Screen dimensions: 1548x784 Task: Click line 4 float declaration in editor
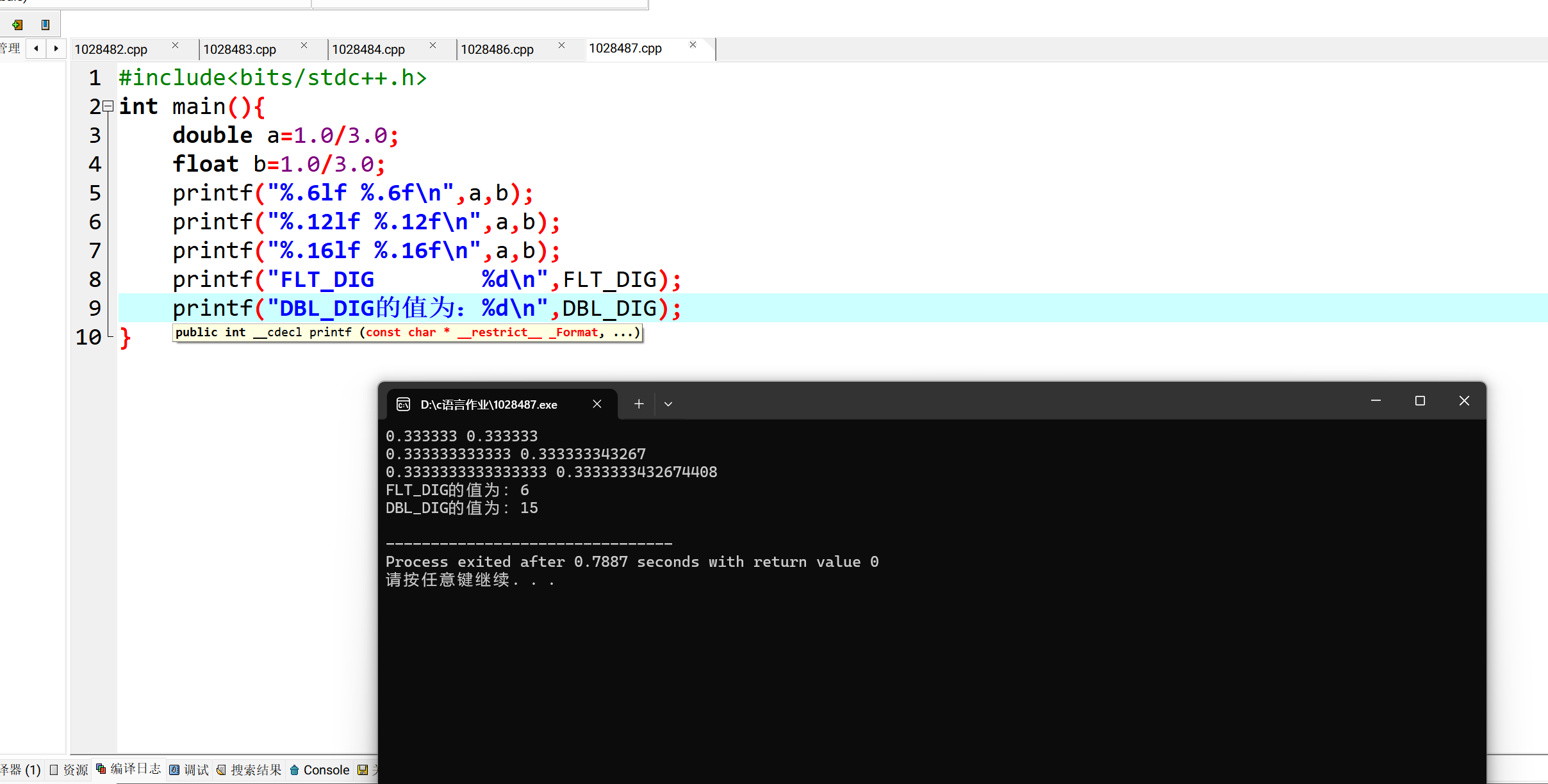[x=279, y=165]
